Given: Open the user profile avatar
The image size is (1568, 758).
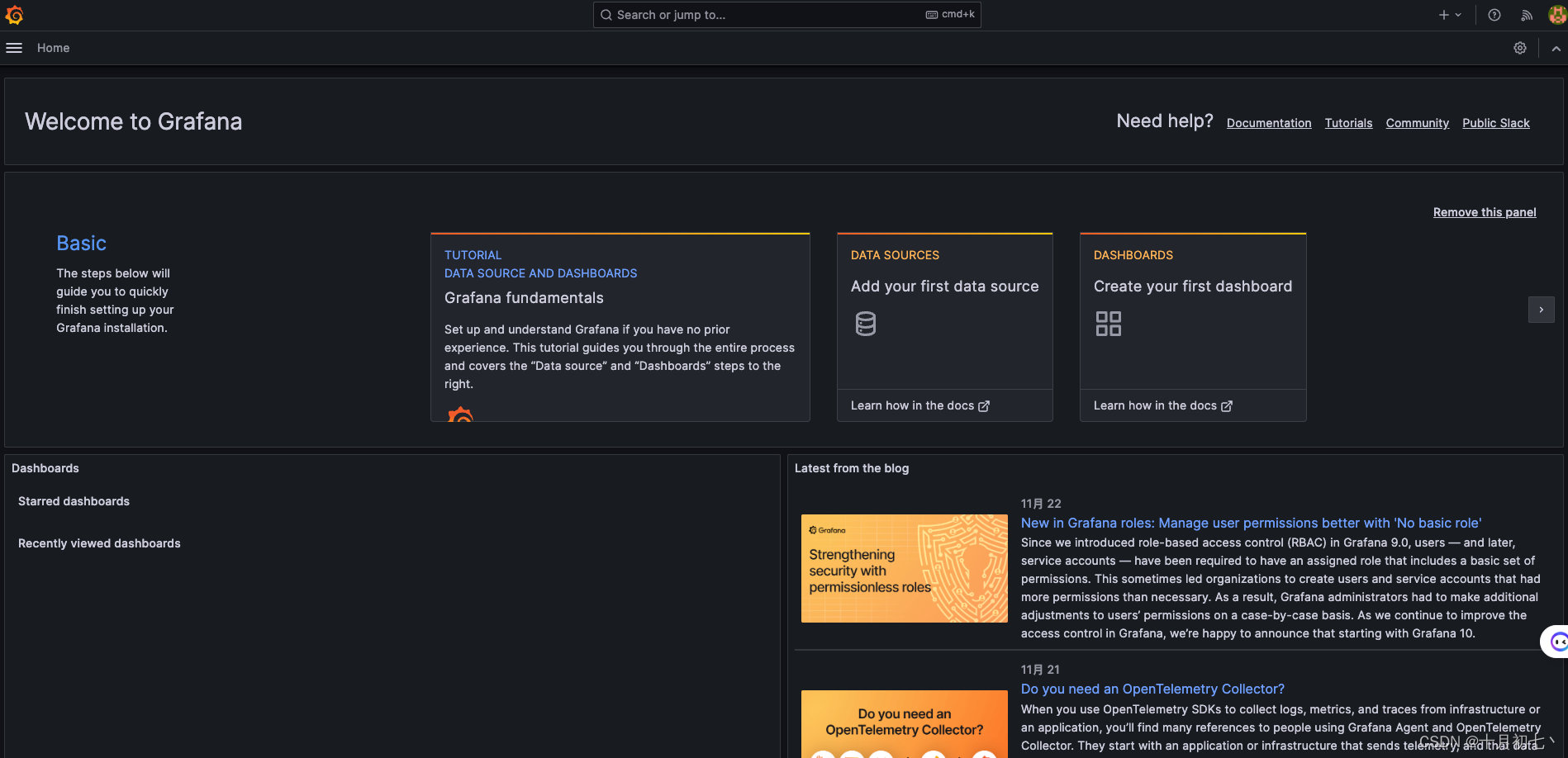Looking at the screenshot, I should tap(1556, 15).
